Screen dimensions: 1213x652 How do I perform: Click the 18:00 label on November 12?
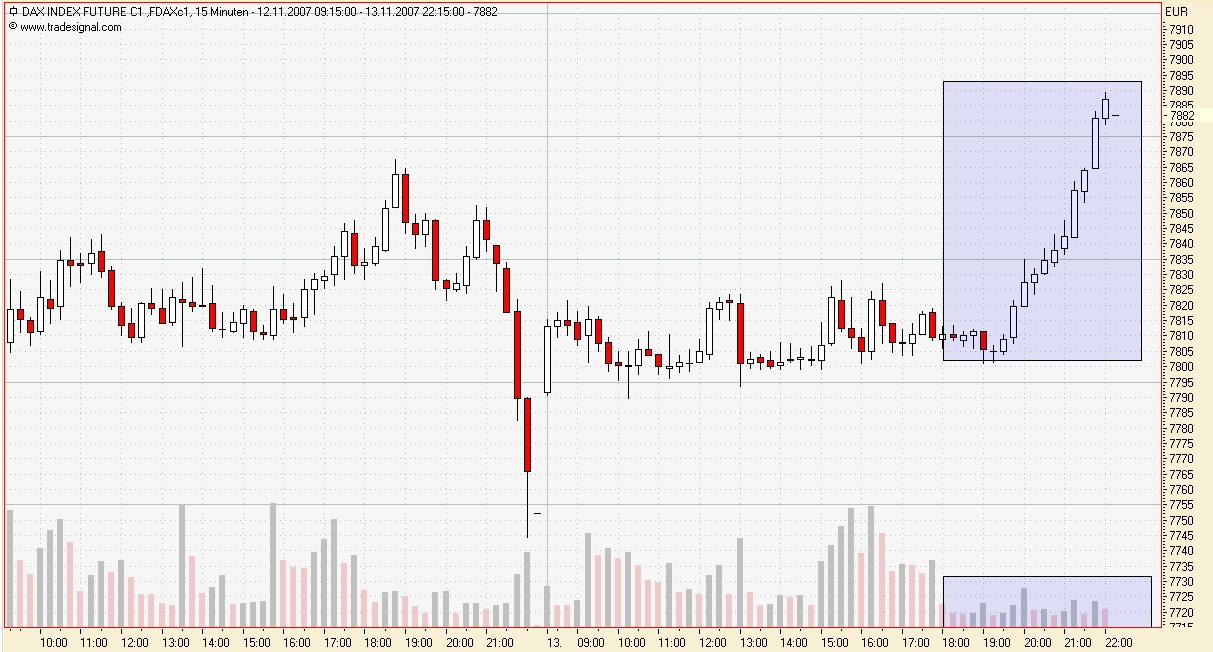[x=378, y=642]
